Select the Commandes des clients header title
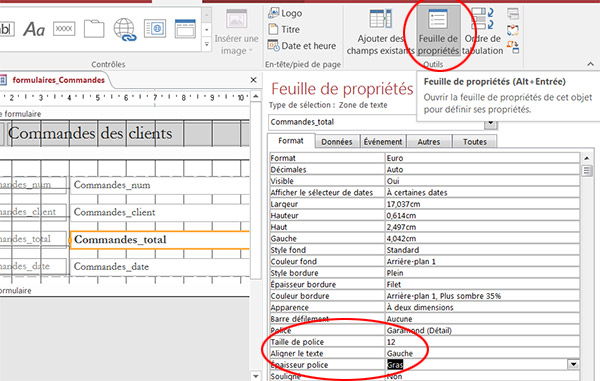Screen dimensions: 600x381 (90, 133)
